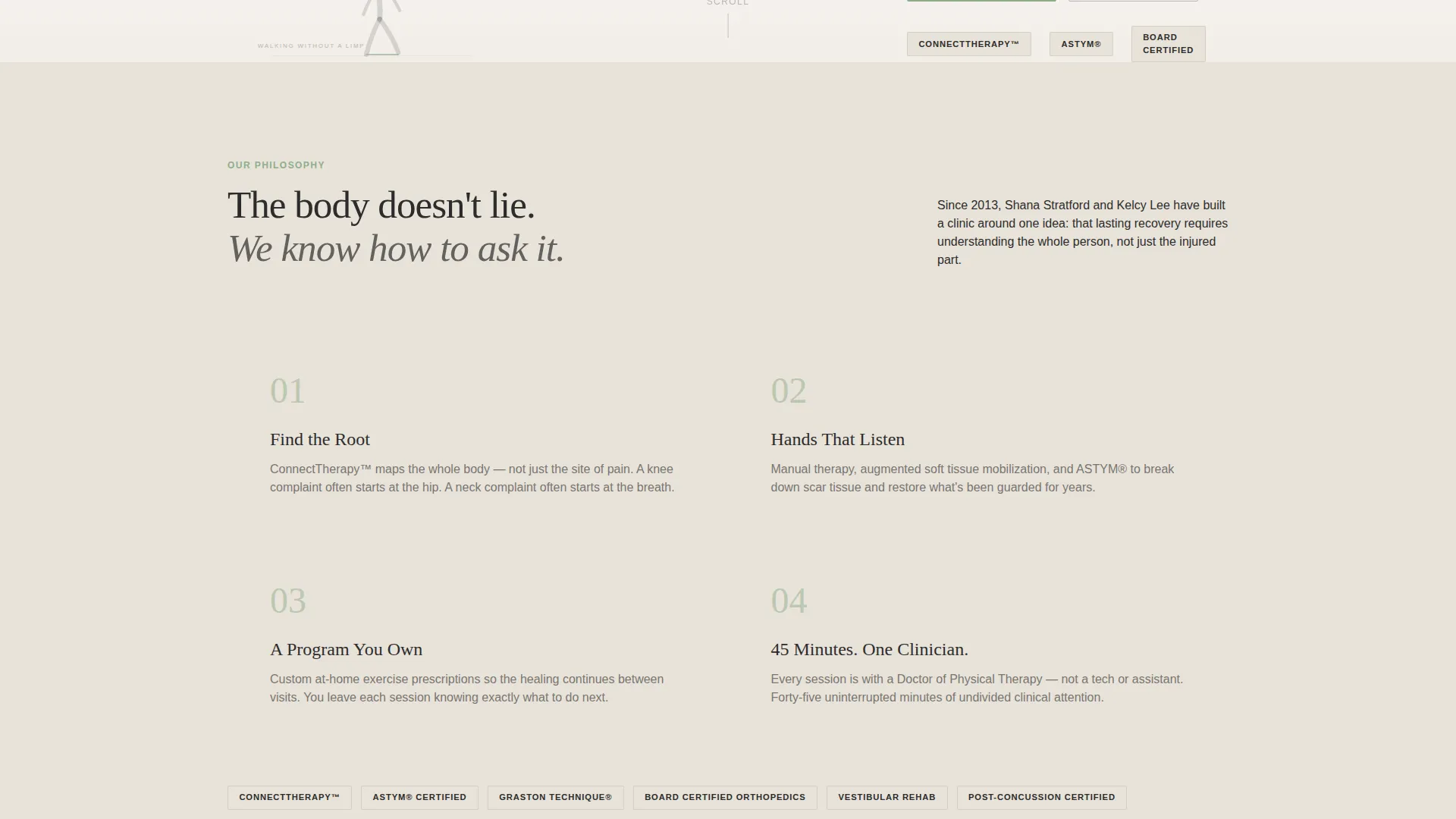This screenshot has height=819, width=1456.
Task: Click the italic line 'We know how to ask it.'
Action: pos(396,249)
